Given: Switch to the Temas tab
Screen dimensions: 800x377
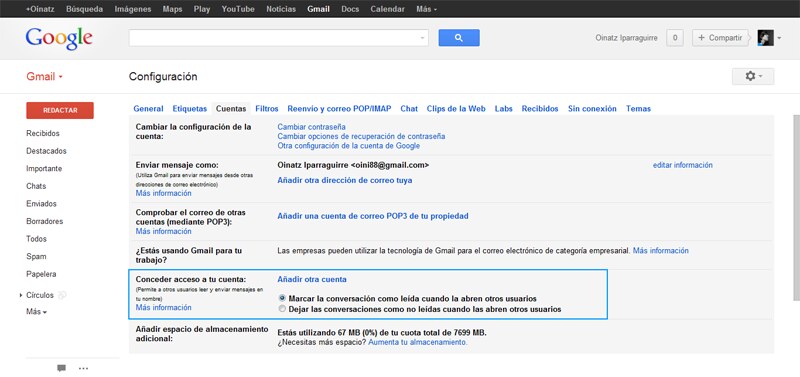Looking at the screenshot, I should click(x=638, y=109).
